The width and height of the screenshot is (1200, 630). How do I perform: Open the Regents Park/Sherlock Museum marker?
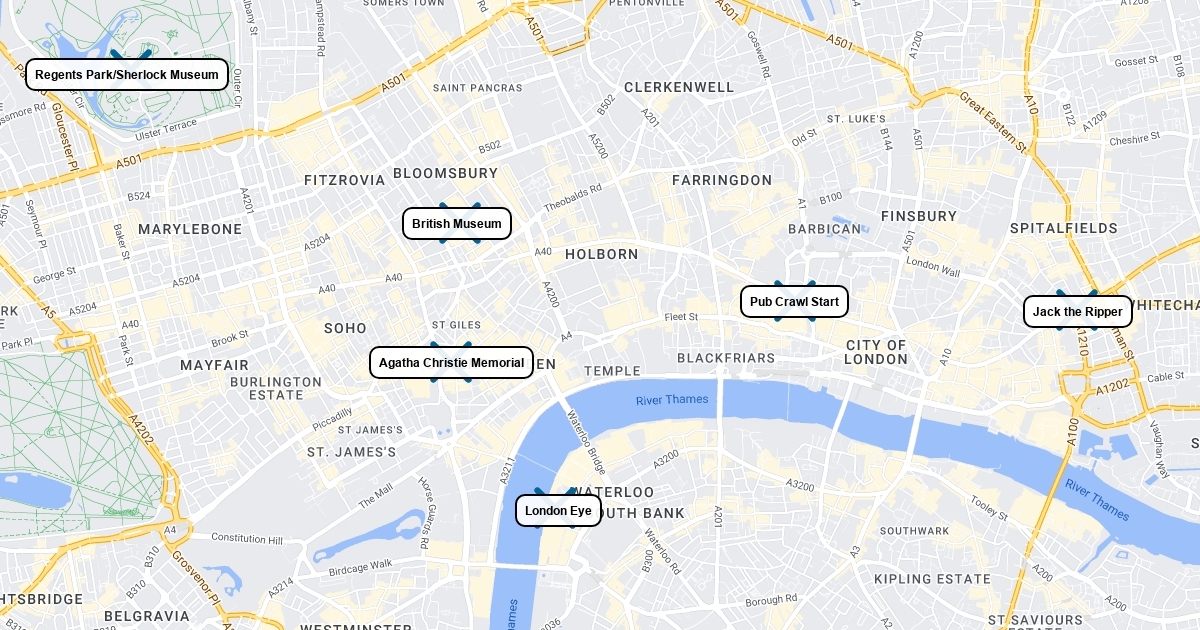tap(127, 75)
